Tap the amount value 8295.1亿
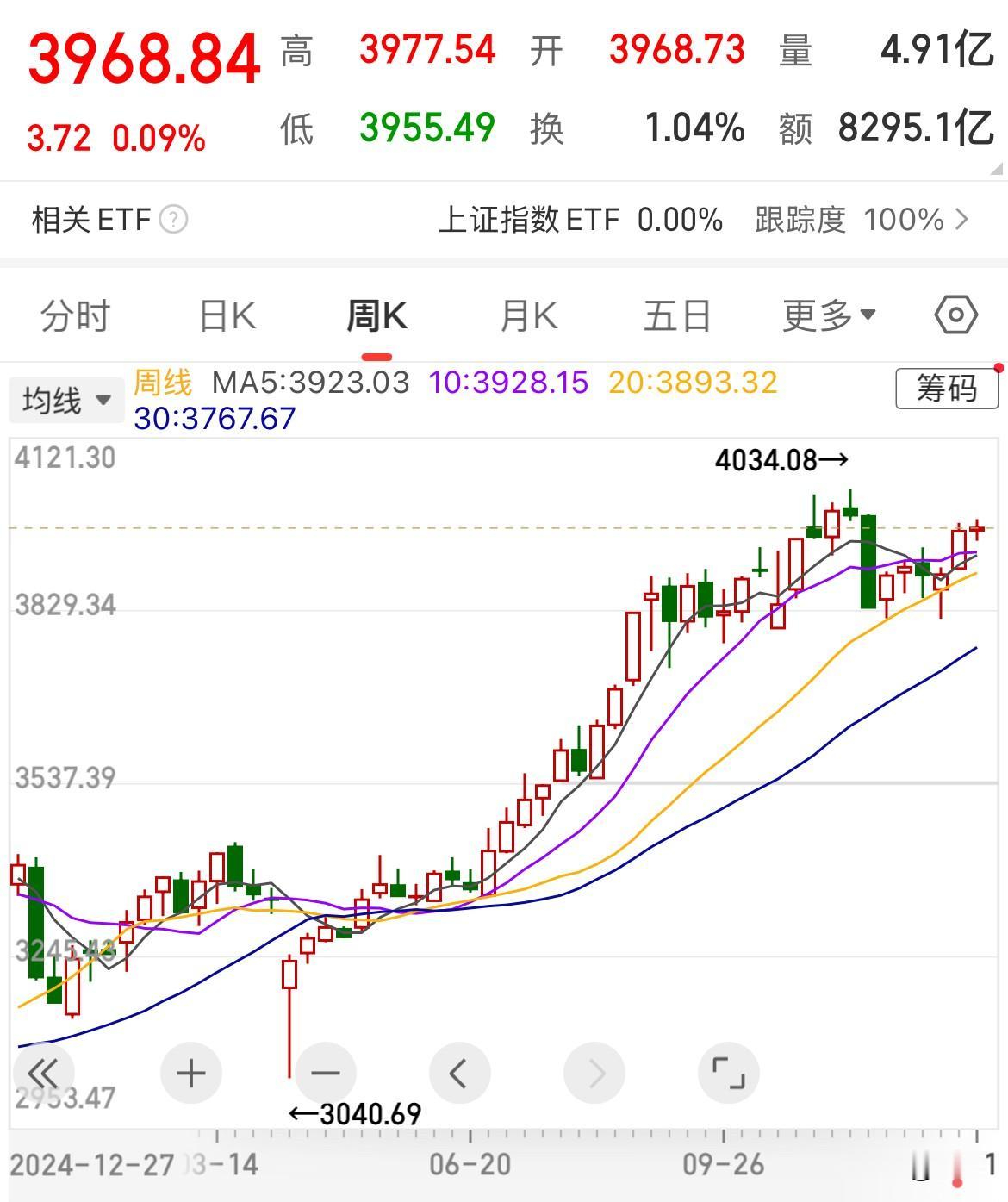The width and height of the screenshot is (1008, 1202). 917,128
